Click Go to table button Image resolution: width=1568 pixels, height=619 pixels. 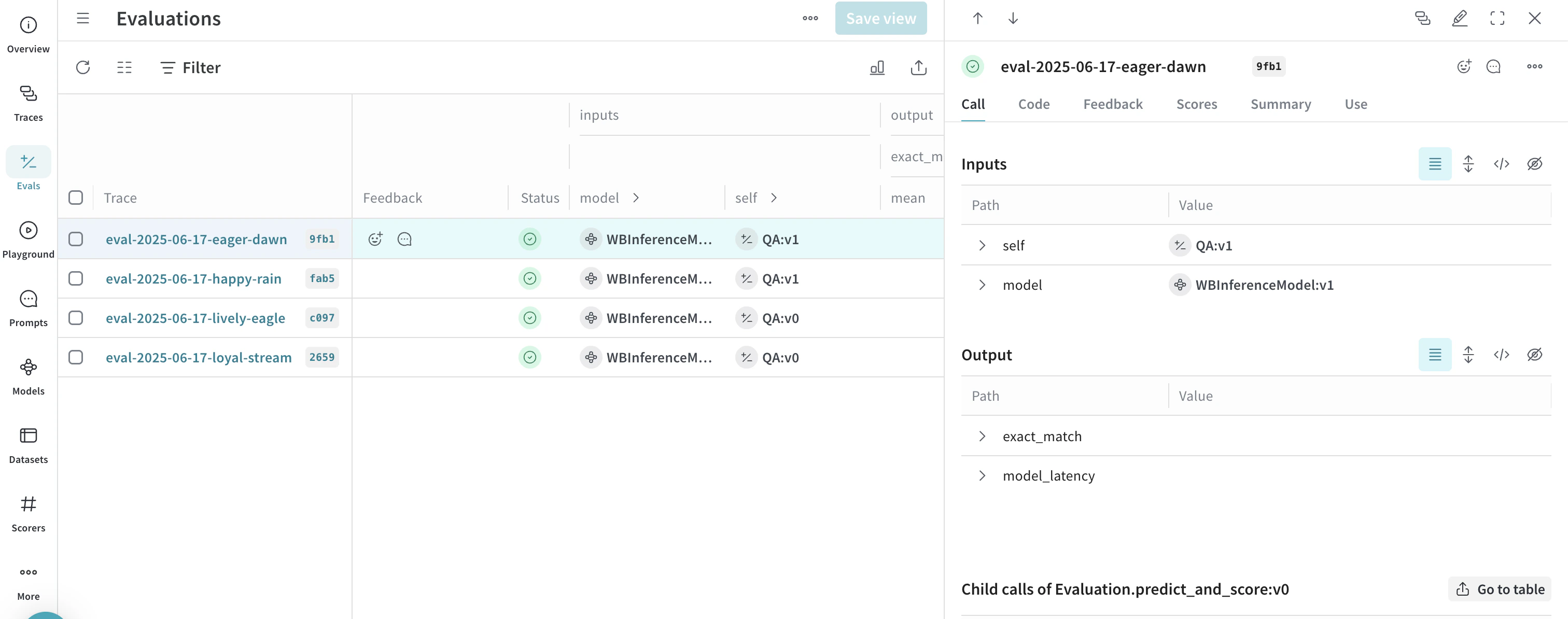click(x=1499, y=589)
